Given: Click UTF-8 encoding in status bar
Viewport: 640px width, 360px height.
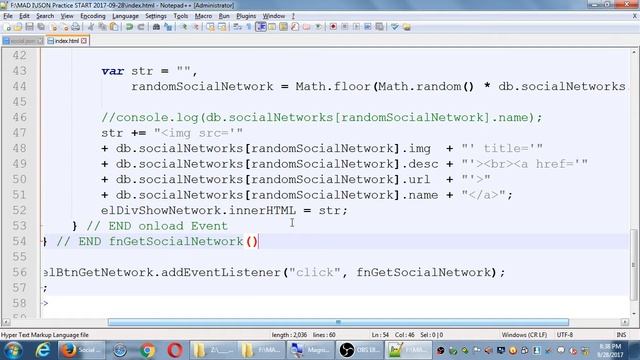Looking at the screenshot, I should pyautogui.click(x=565, y=335).
